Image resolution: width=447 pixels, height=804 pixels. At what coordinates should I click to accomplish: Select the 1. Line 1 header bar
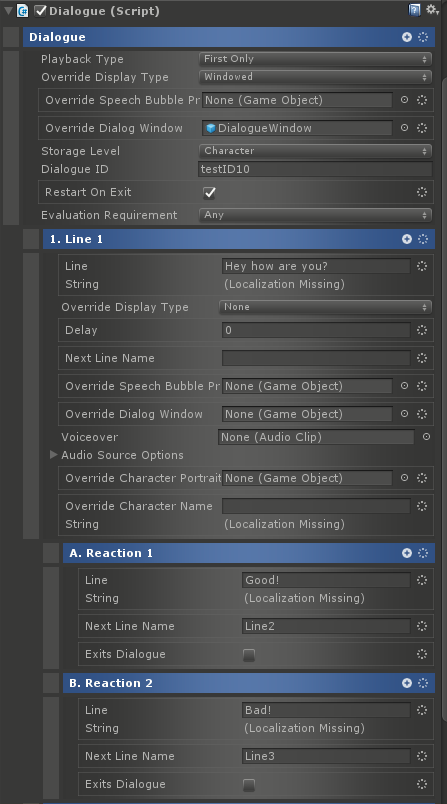[239, 239]
